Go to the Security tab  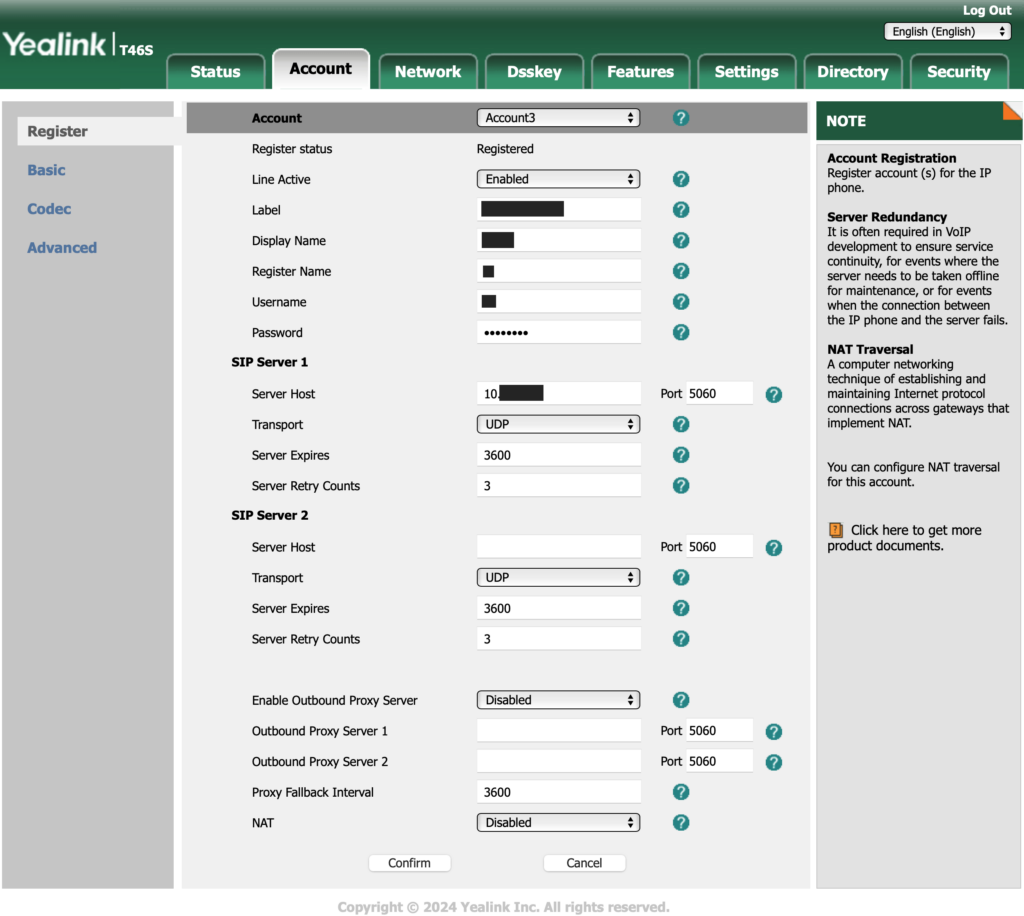(x=959, y=71)
